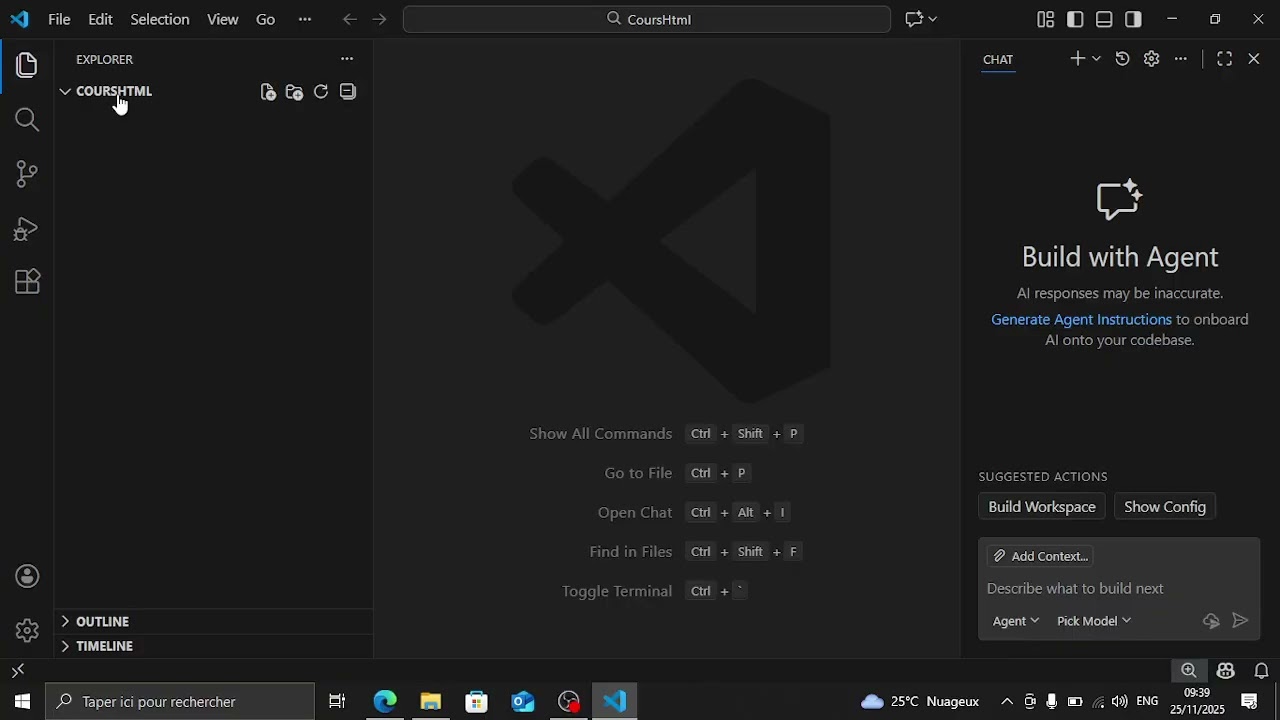Open the volume control in system tray
The height and width of the screenshot is (720, 1280).
pos(1119,701)
